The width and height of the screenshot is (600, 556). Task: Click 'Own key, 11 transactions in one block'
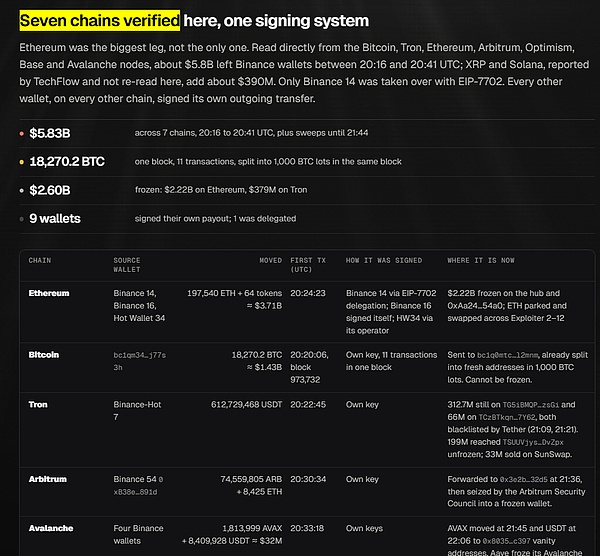tap(391, 361)
